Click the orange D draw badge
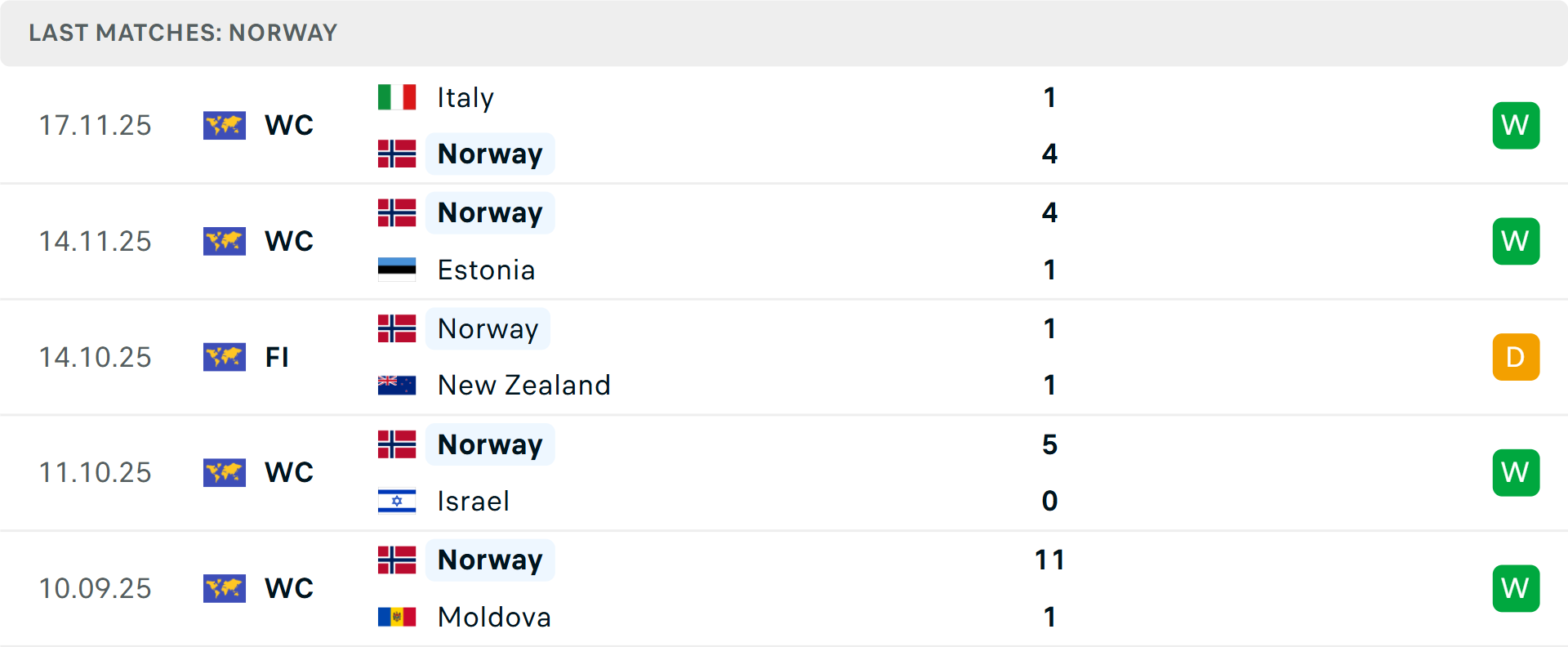Screen dimensions: 1568x647 pyautogui.click(x=1516, y=357)
